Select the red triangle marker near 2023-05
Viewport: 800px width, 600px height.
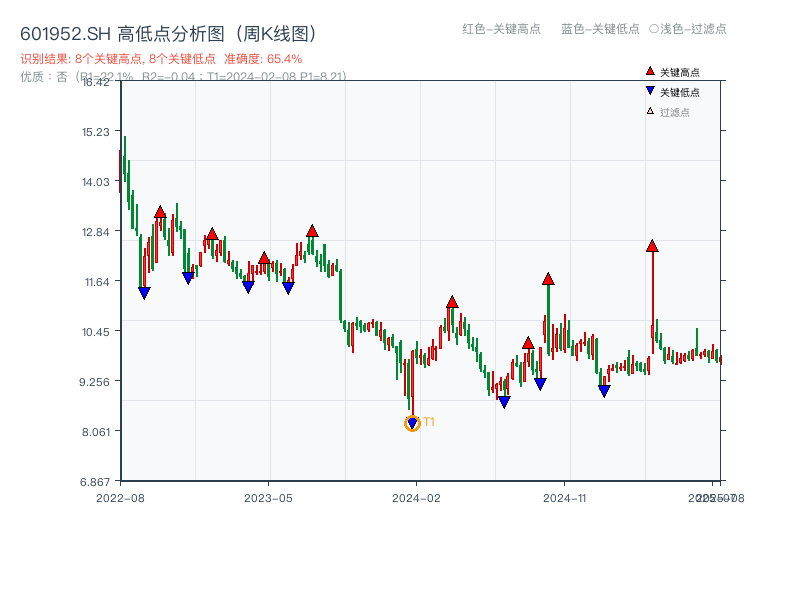(262, 259)
